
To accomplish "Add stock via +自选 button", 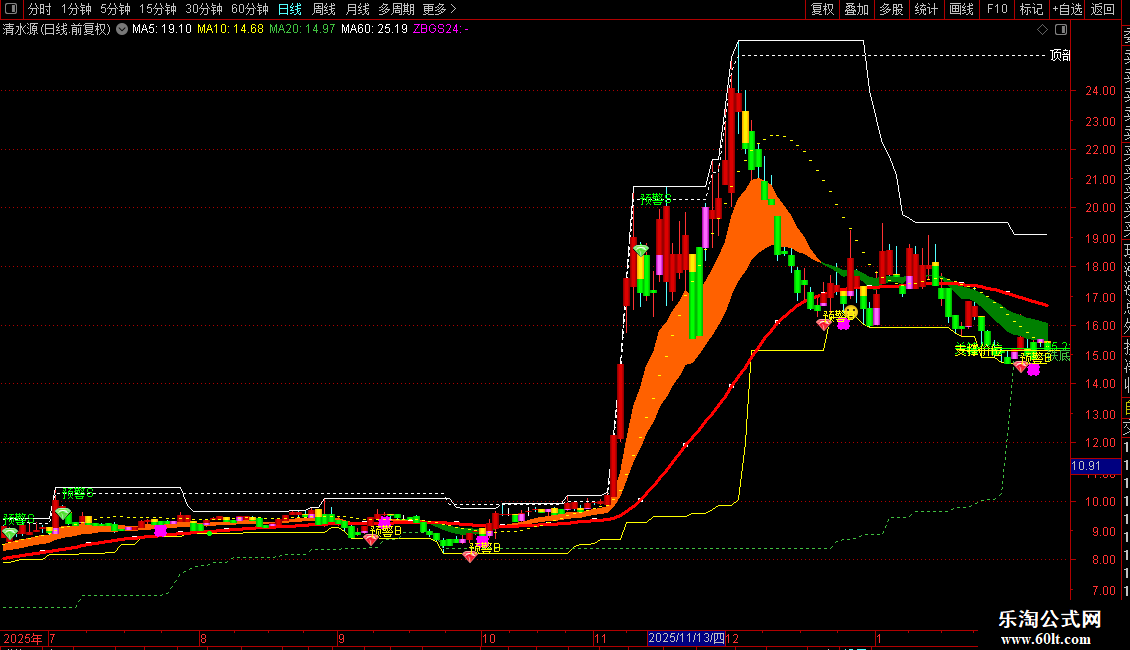I will [1067, 9].
